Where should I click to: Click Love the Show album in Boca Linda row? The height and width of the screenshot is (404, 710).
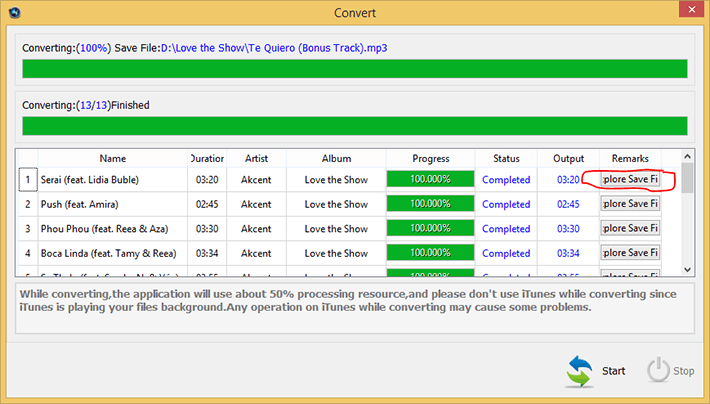(x=336, y=253)
